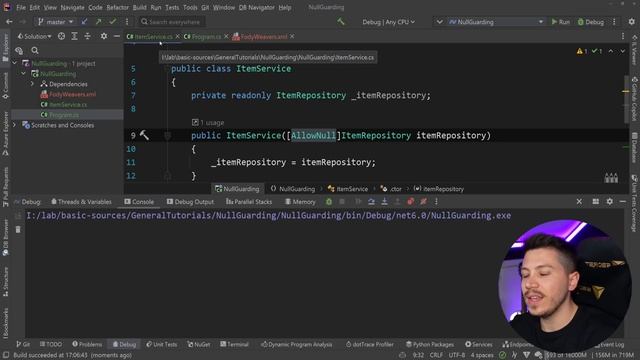Click the hammer quick-action icon on line 9

144,135
